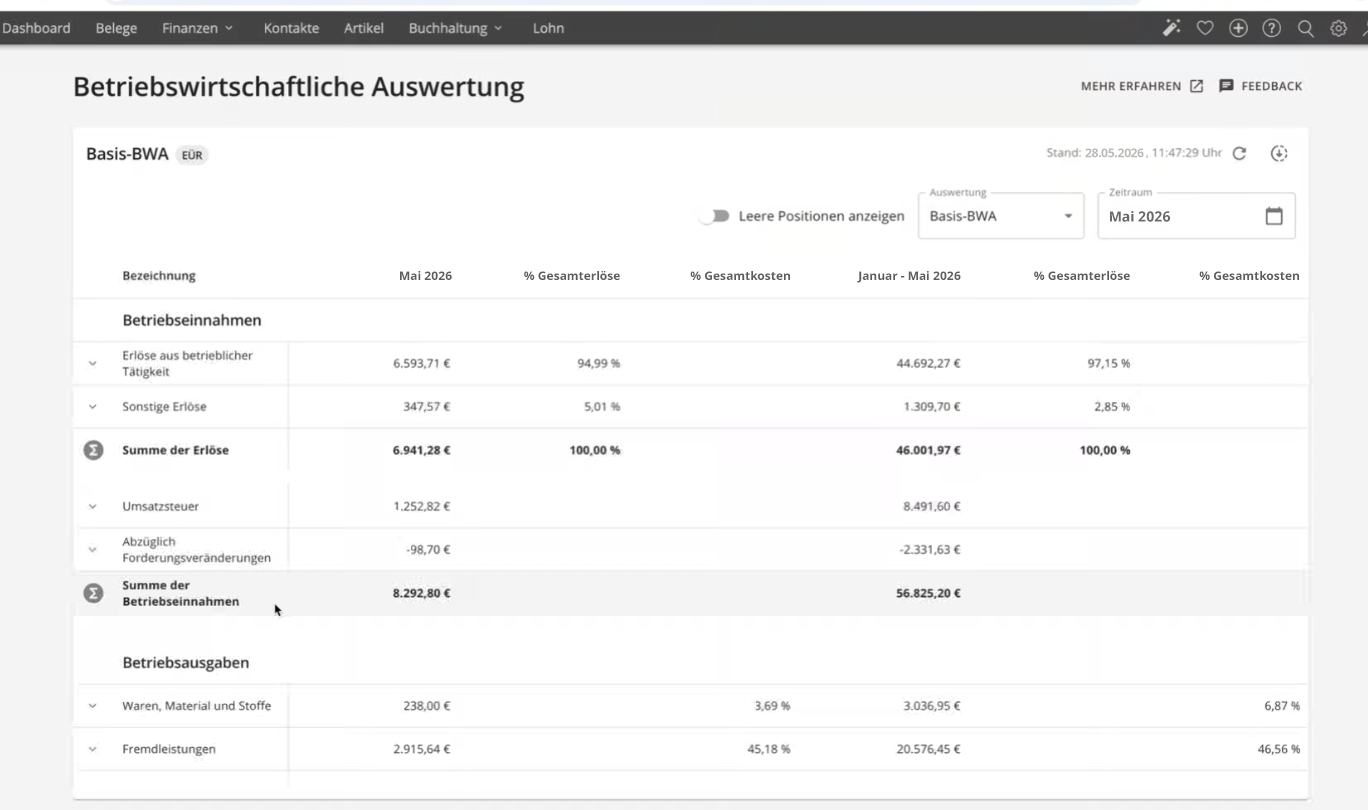Click the download export icon
This screenshot has height=810, width=1368.
(1279, 154)
